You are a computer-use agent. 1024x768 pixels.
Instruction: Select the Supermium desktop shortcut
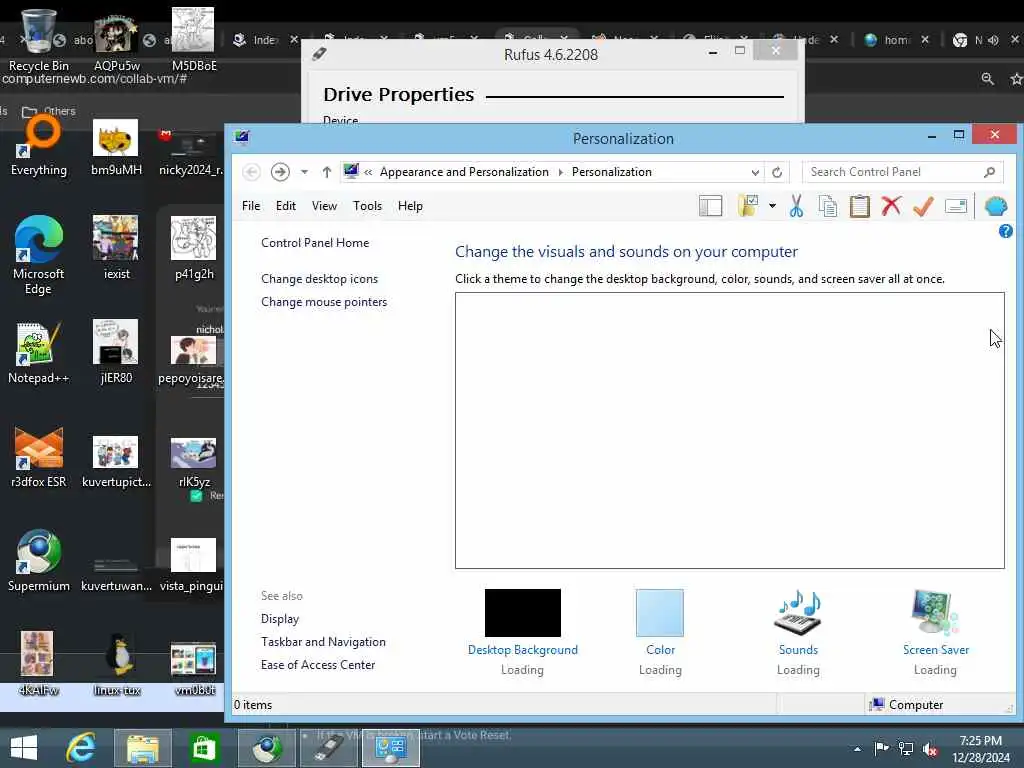click(x=39, y=561)
